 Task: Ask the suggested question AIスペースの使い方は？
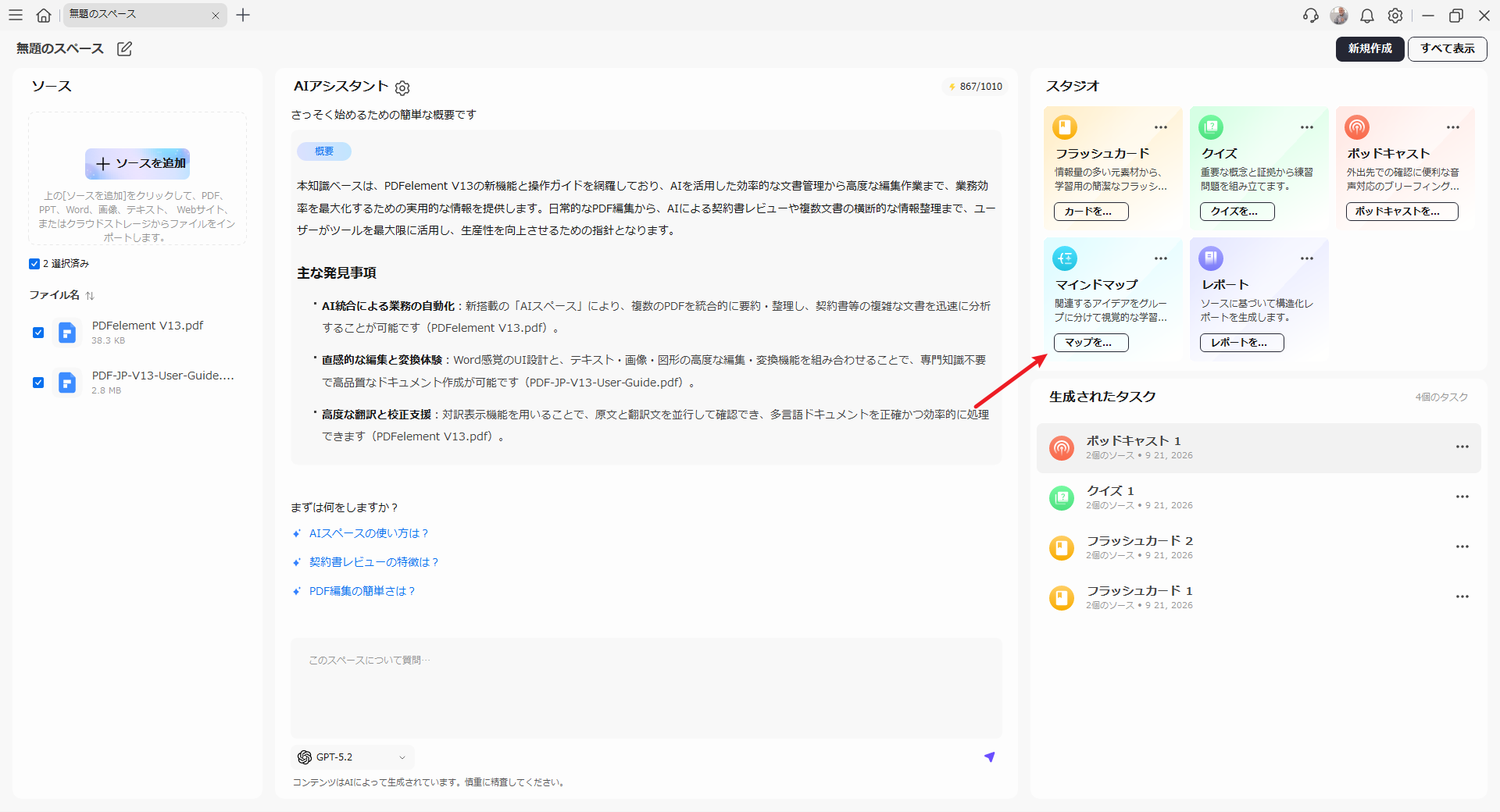click(x=369, y=533)
